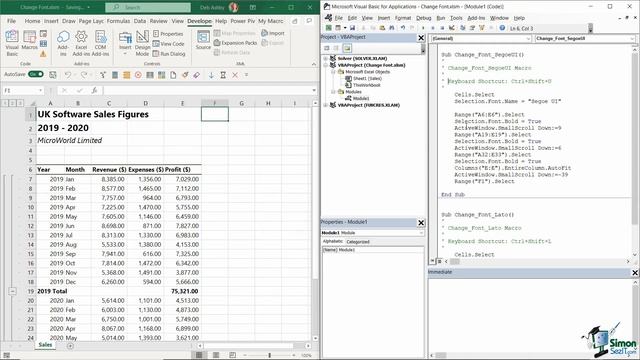Open the Name Box dropdown arrow
The width and height of the screenshot is (640, 360).
[x=40, y=90]
